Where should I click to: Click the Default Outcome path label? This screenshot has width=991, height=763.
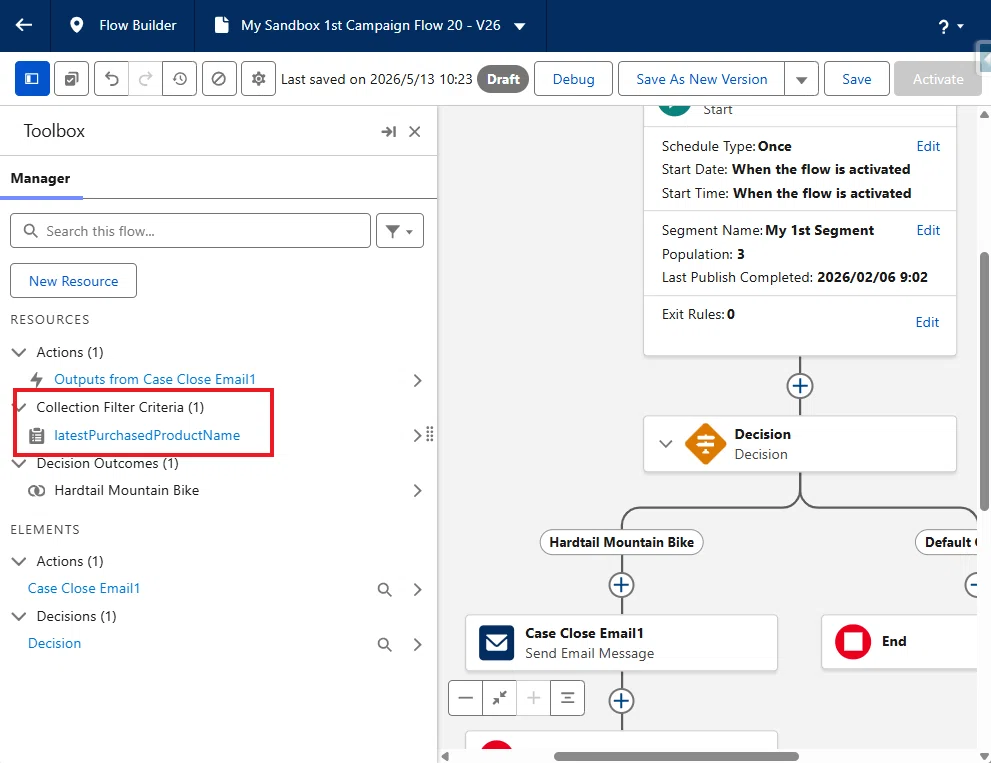tap(946, 542)
